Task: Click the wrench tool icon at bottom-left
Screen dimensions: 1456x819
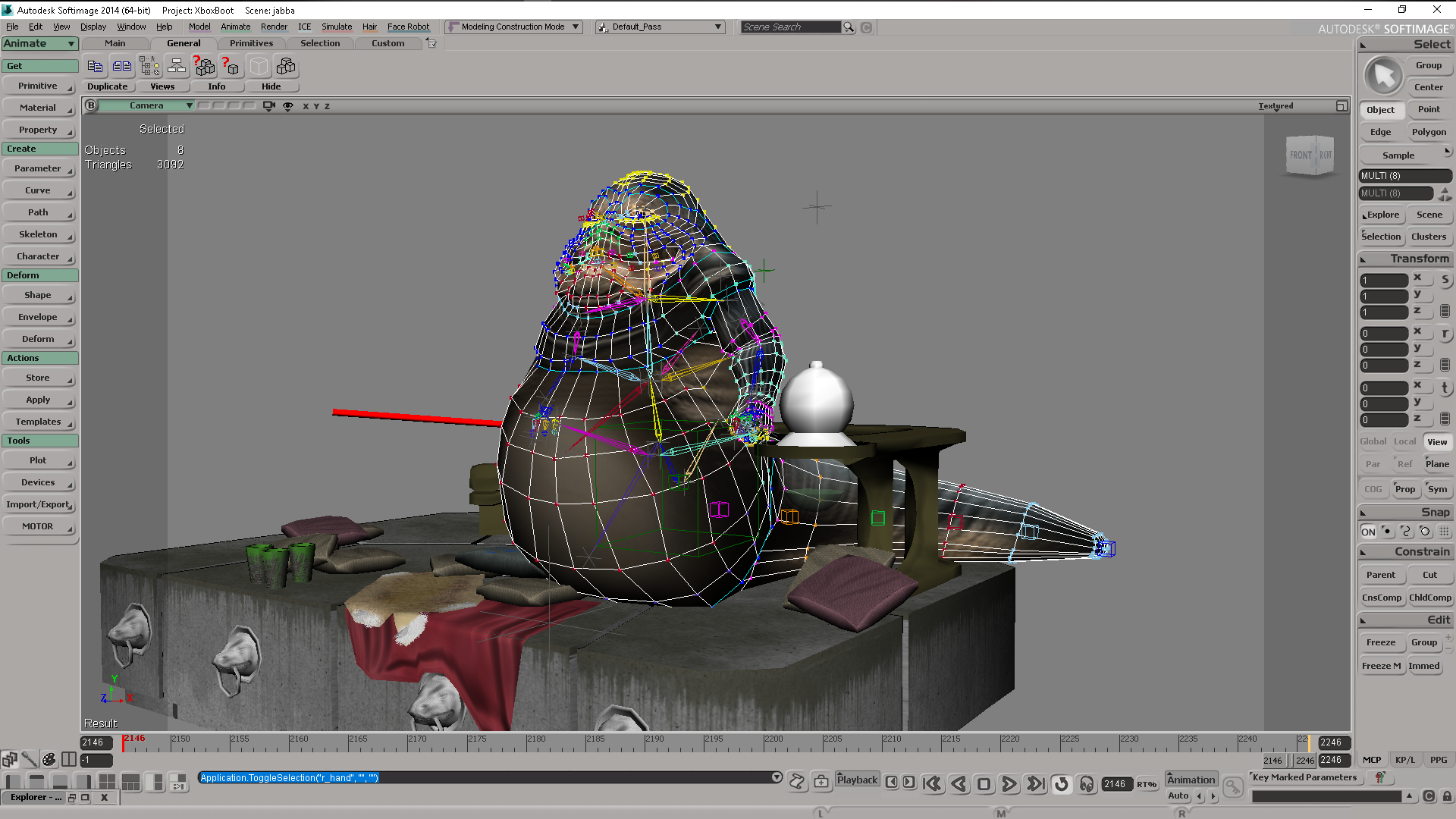Action: tap(29, 759)
